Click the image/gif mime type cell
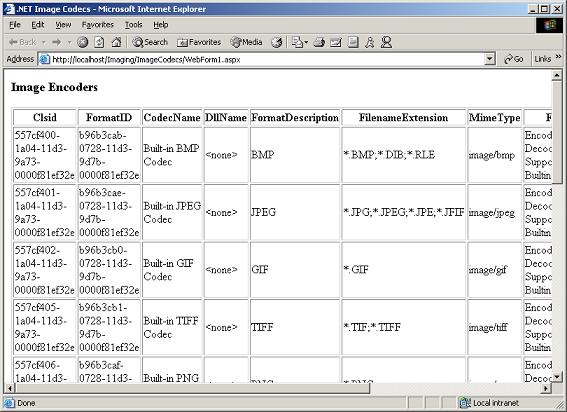 coord(495,270)
